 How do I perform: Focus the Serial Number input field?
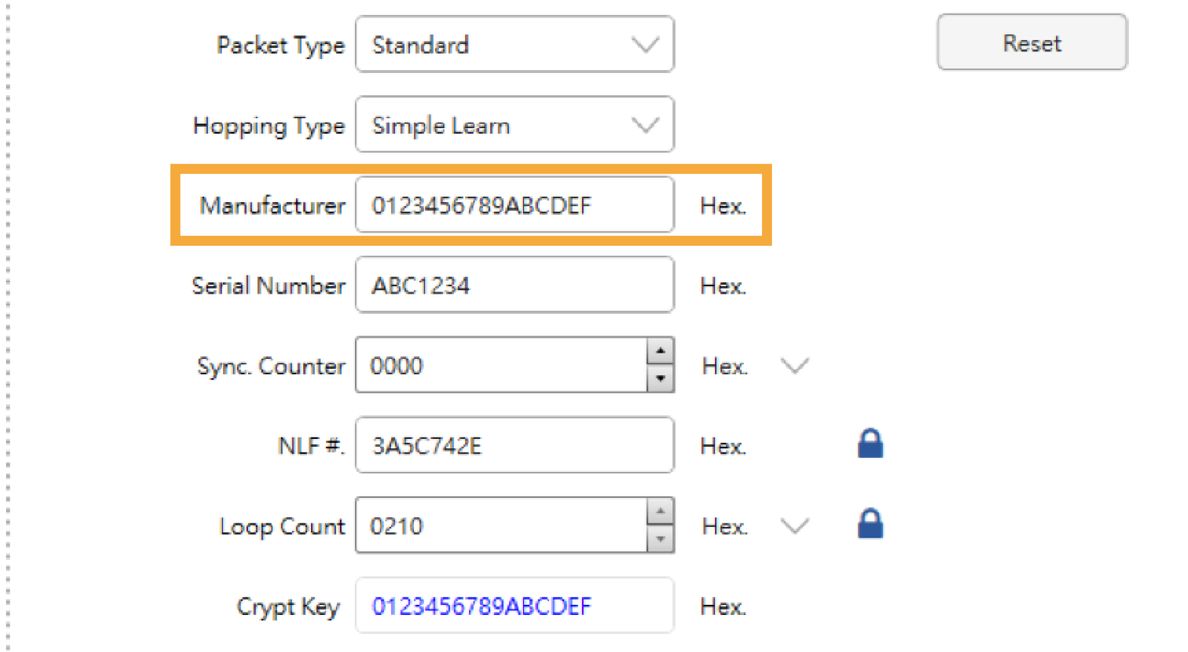(x=514, y=285)
